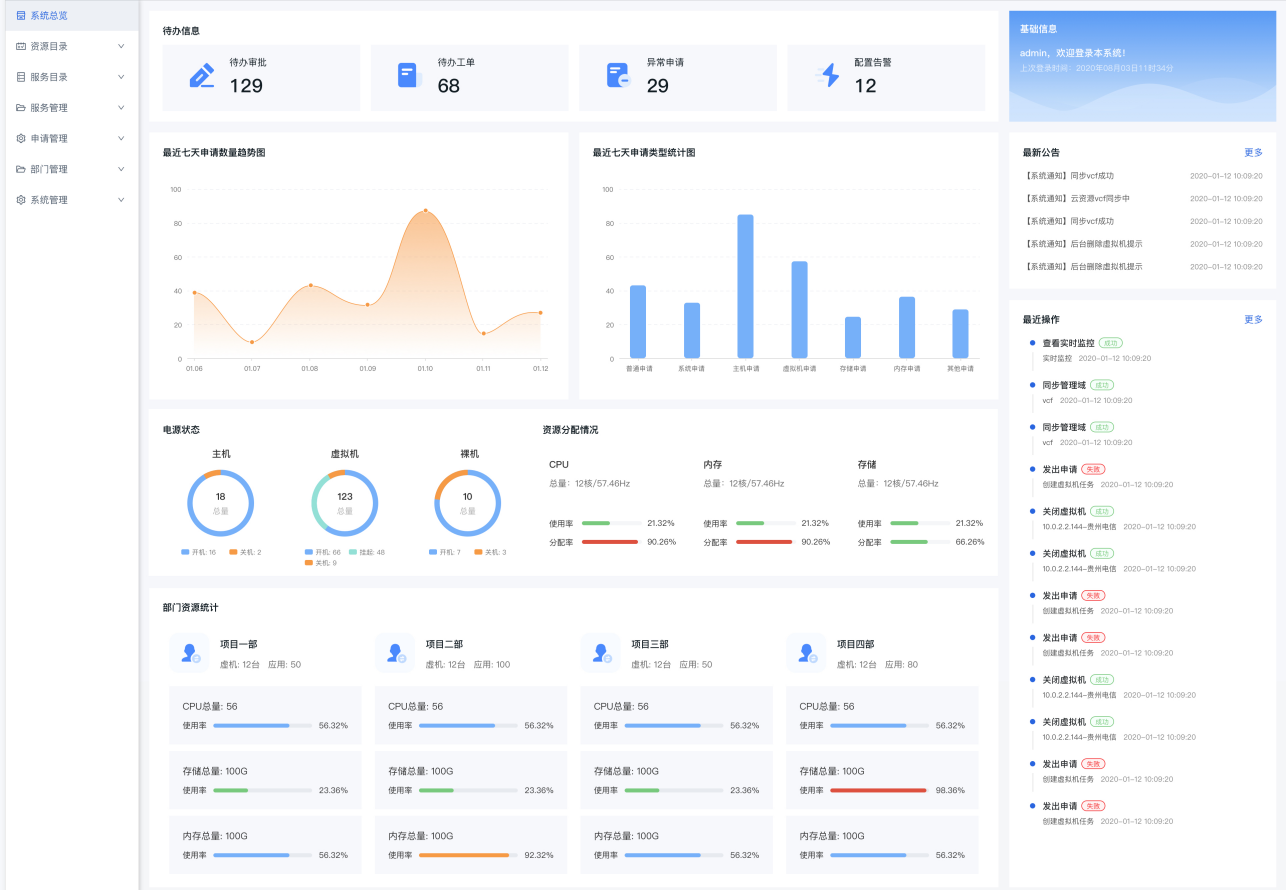This screenshot has width=1286, height=890.
Task: Open 更多 link in 最近操作 panel
Action: coord(1253,320)
